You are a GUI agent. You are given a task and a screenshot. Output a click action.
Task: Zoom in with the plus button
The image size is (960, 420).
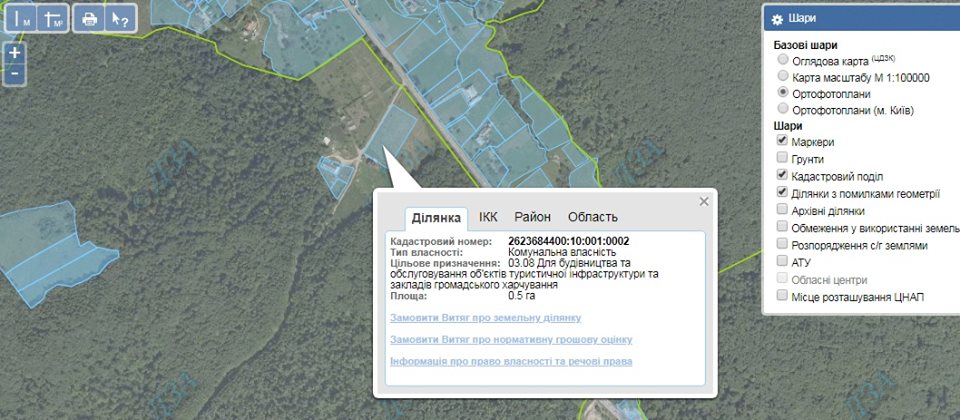(14, 52)
